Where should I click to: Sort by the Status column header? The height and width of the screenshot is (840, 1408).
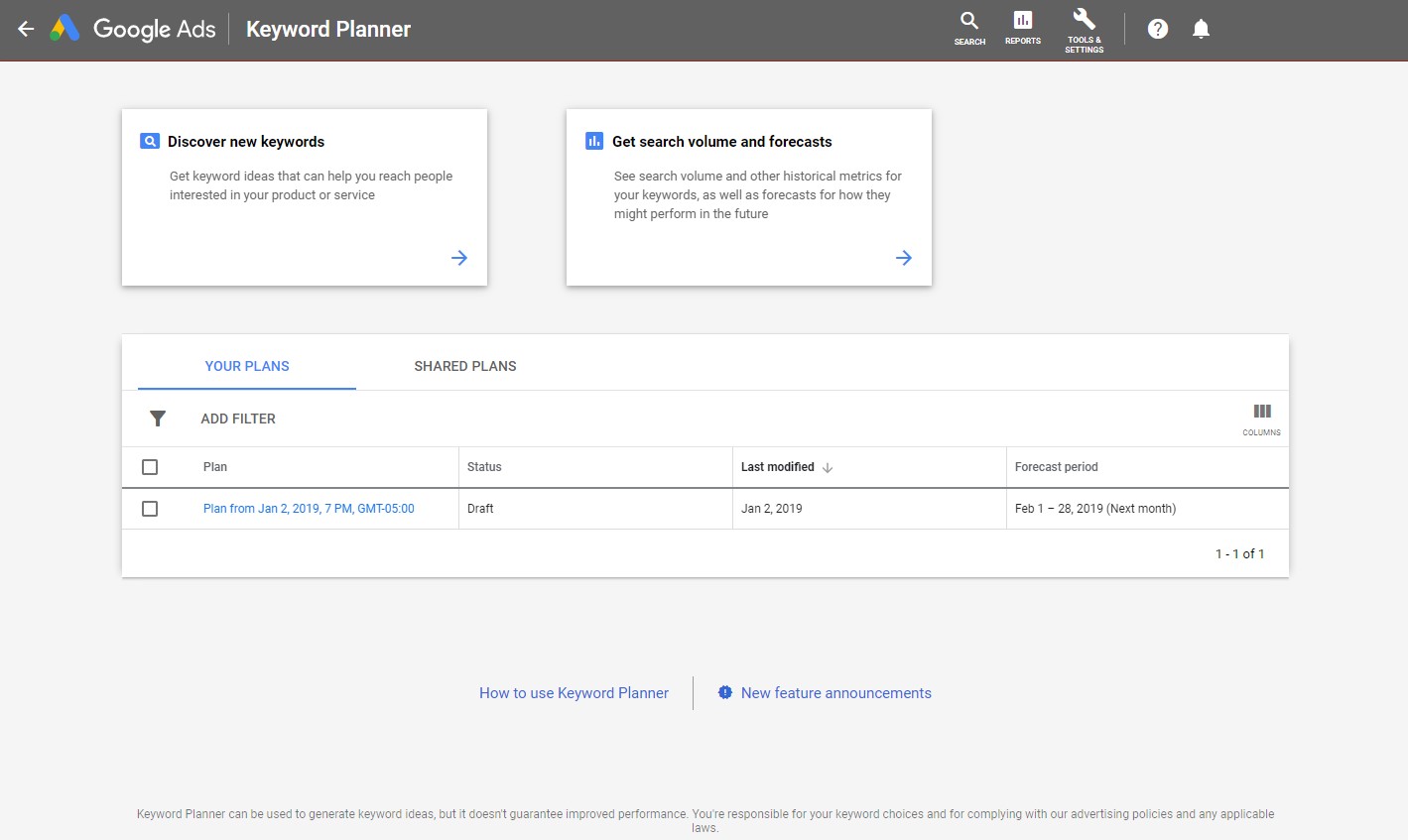[484, 467]
